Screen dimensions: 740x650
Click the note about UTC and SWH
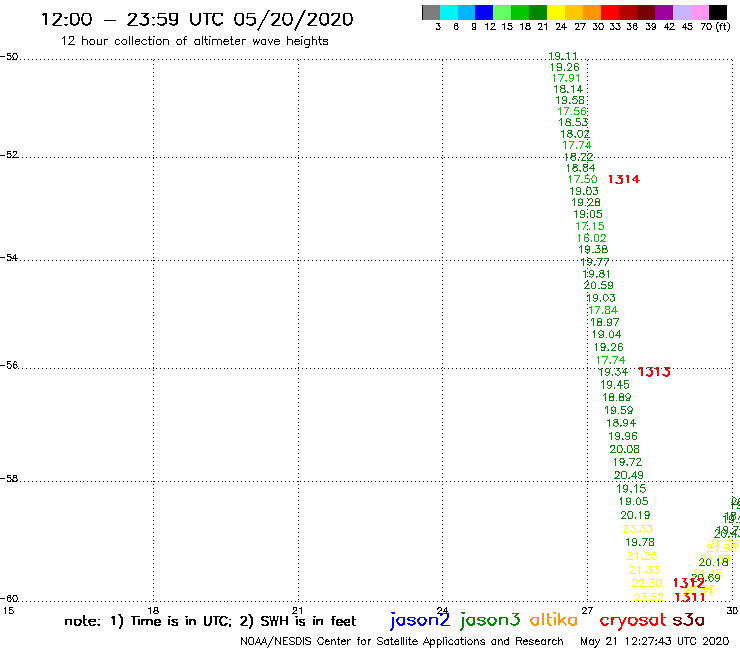pos(210,621)
